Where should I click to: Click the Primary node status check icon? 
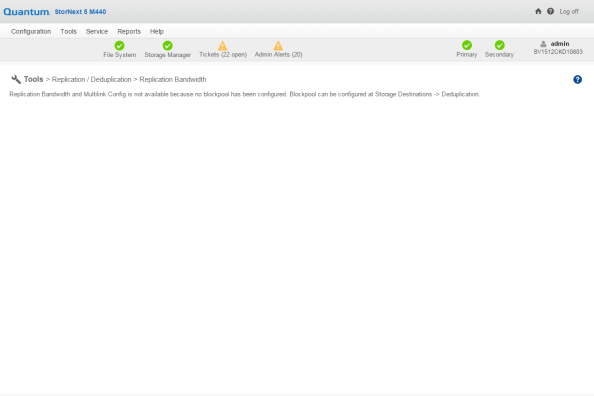pos(467,45)
